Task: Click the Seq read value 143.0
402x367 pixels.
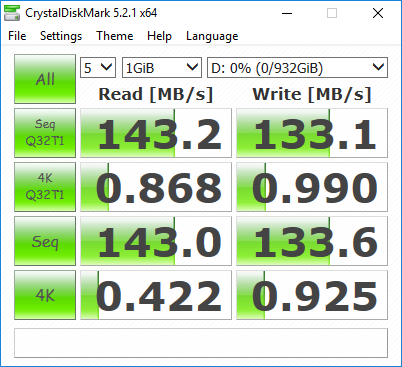Action: click(x=156, y=241)
